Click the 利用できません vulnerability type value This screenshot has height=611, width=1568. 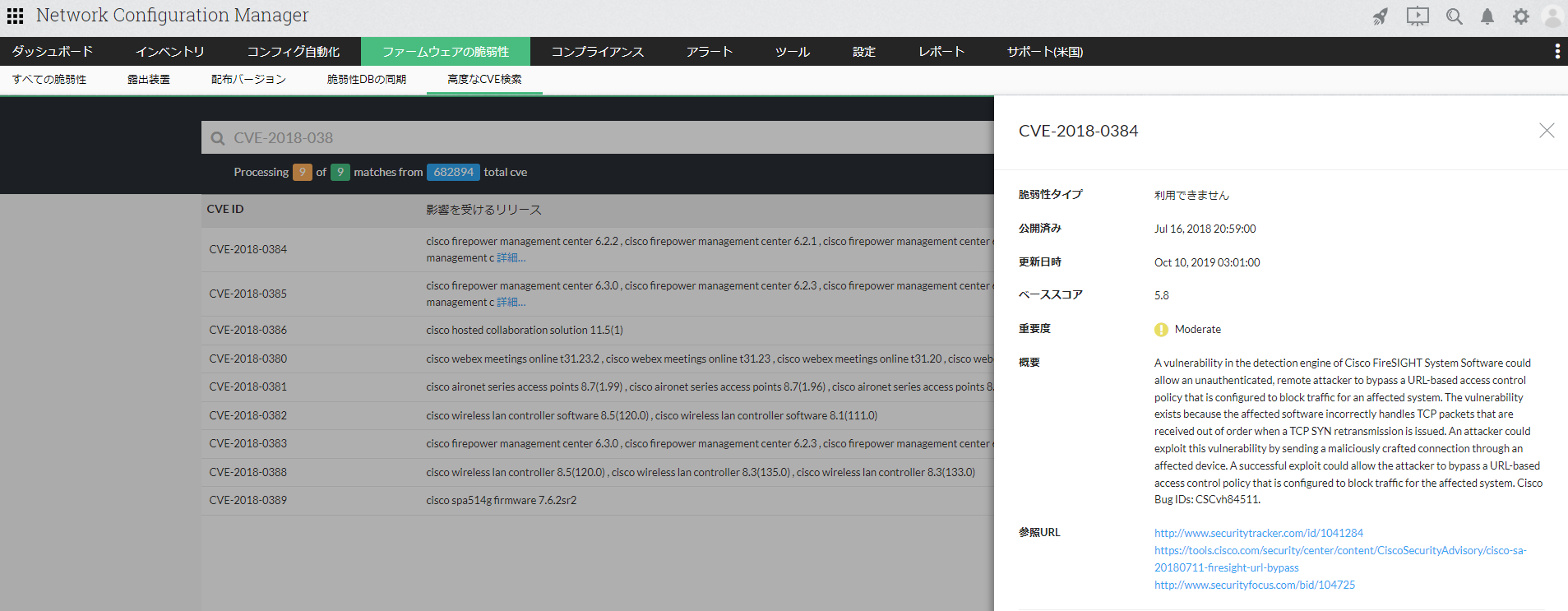(1191, 196)
